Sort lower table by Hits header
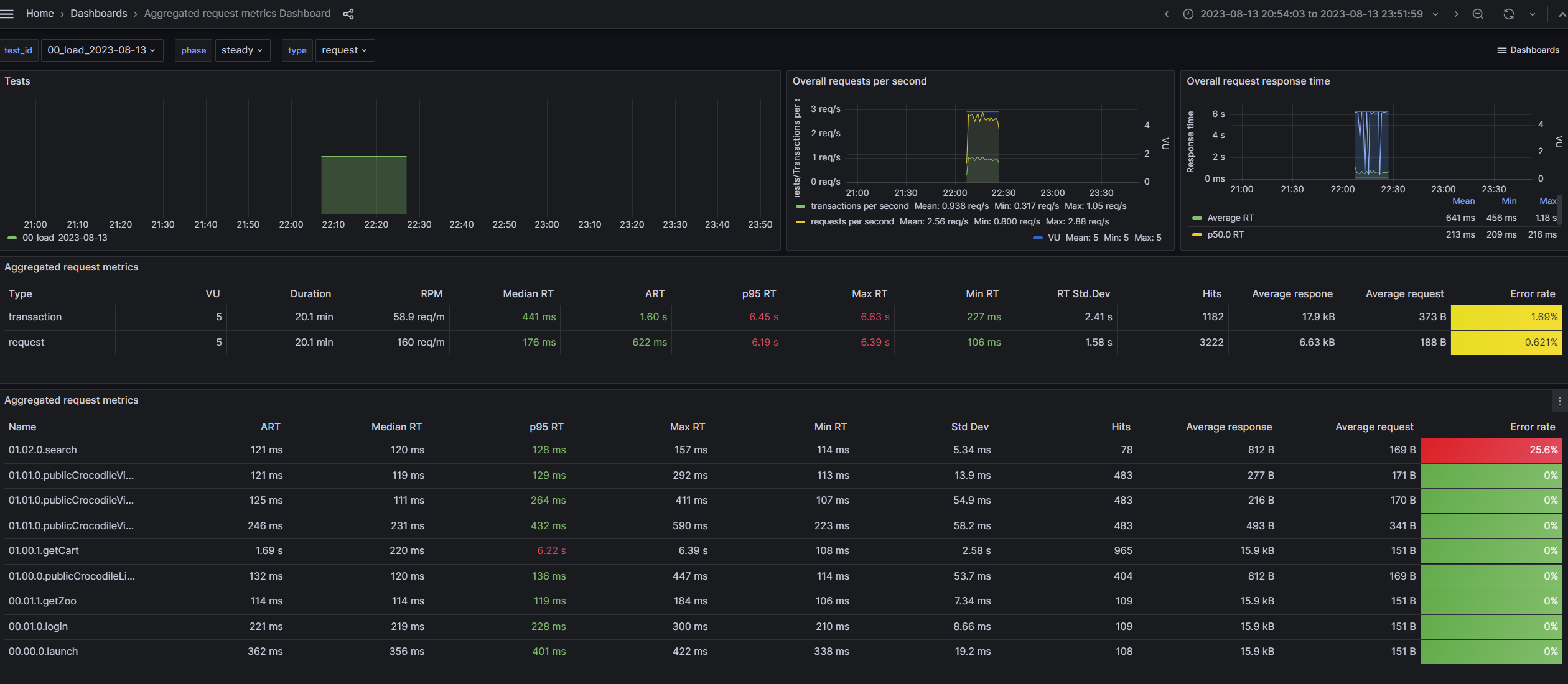 1121,427
